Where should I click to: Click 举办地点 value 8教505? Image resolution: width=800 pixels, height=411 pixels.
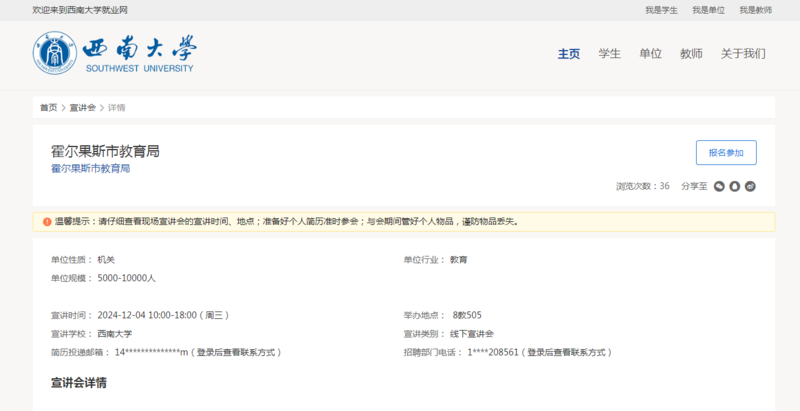click(x=467, y=315)
